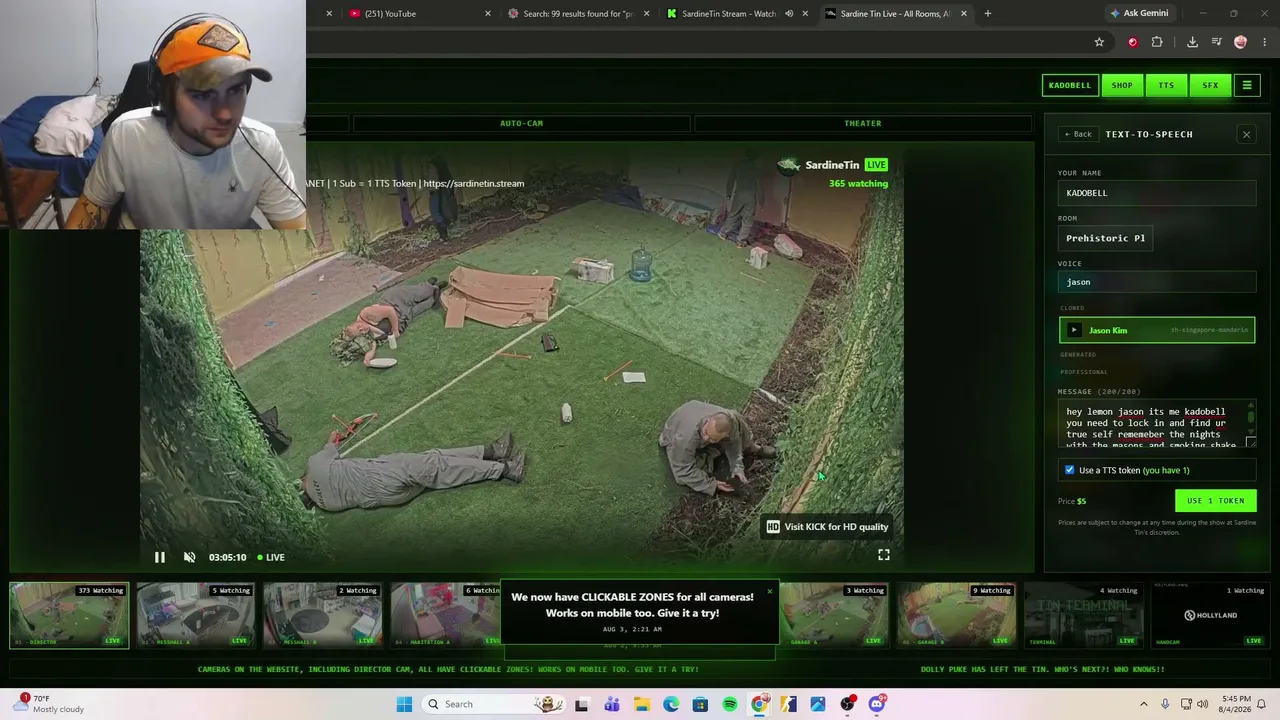Viewport: 1280px width, 720px height.
Task: Open the Room dropdown showing Prehistoric Pl
Action: (x=1105, y=238)
